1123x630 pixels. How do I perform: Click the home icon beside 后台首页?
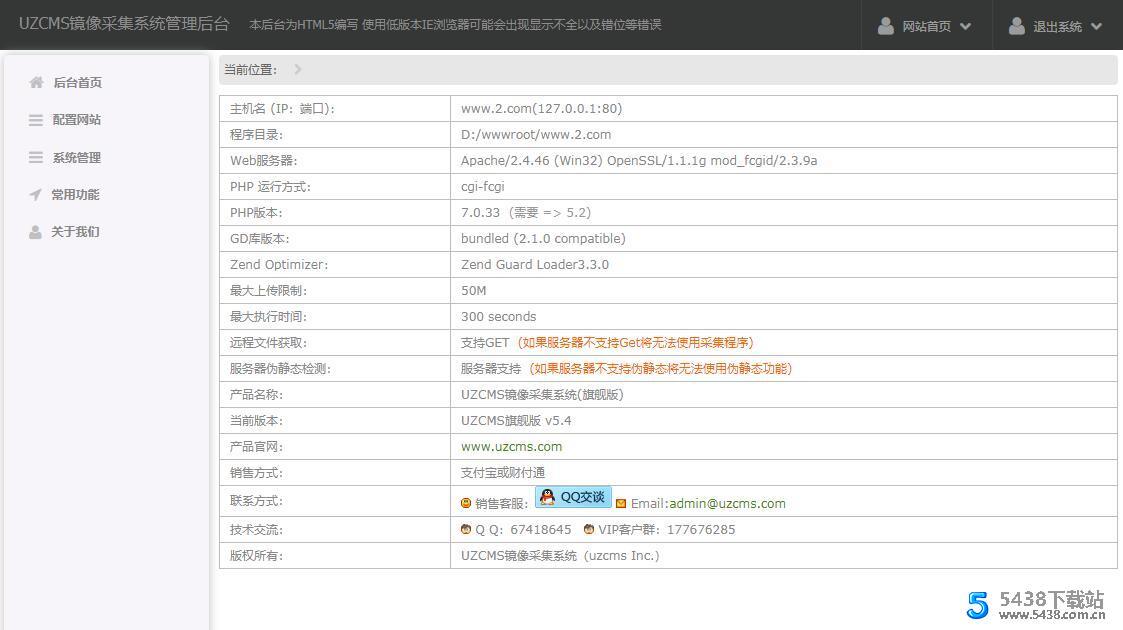click(x=37, y=82)
